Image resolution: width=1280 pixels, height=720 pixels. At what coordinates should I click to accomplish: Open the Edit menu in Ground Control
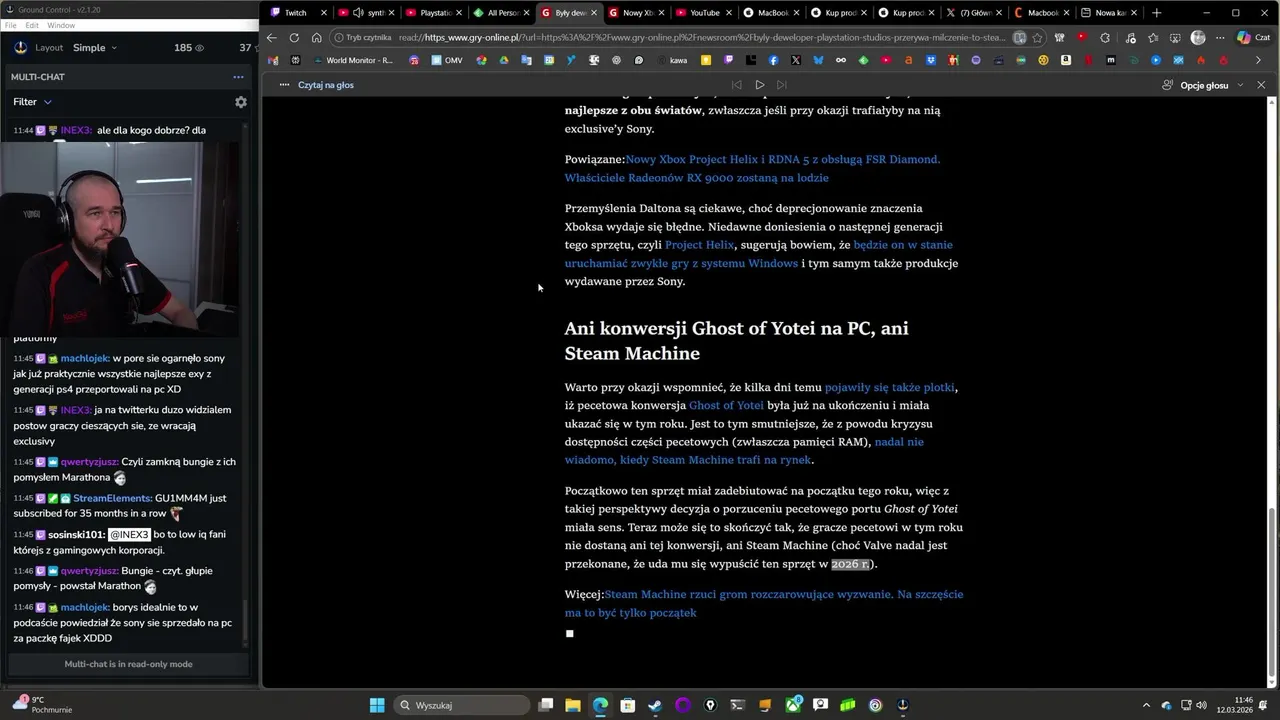pyautogui.click(x=32, y=25)
